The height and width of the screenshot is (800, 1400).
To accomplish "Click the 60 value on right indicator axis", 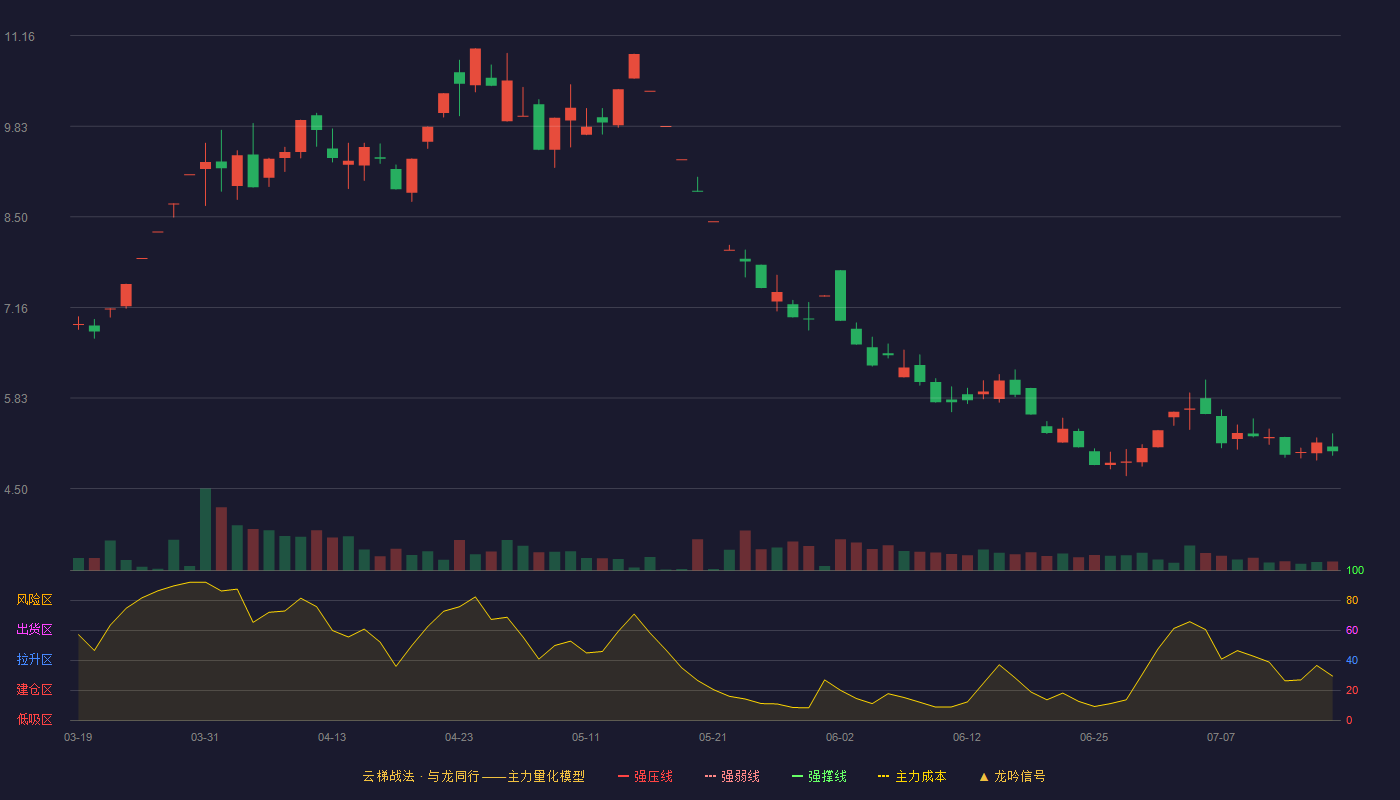I will click(x=1352, y=630).
